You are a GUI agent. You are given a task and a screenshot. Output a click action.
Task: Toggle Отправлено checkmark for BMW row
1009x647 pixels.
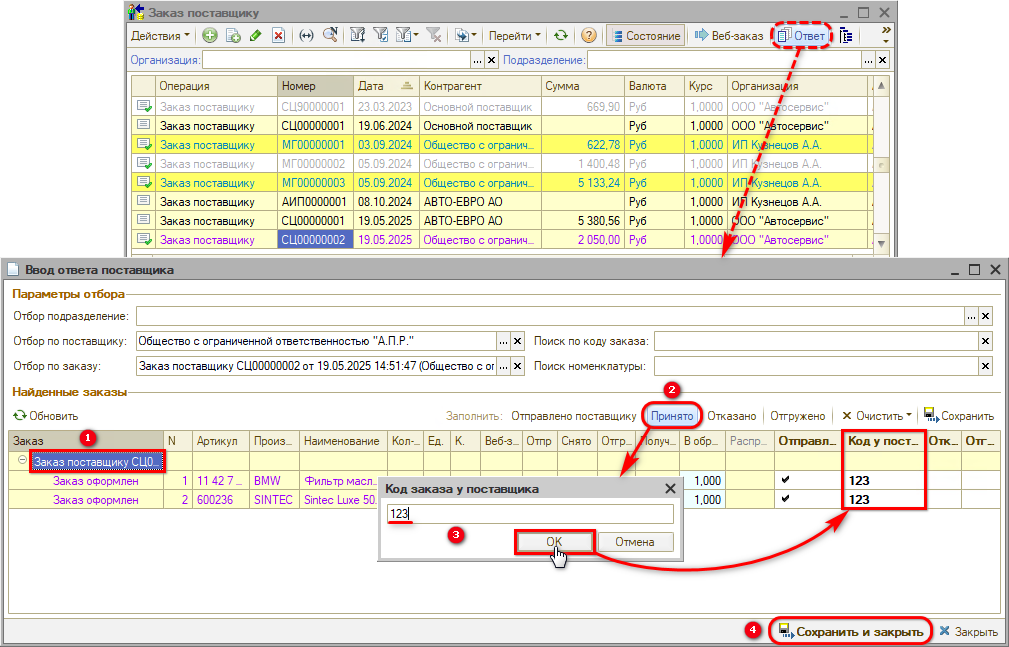[786, 481]
